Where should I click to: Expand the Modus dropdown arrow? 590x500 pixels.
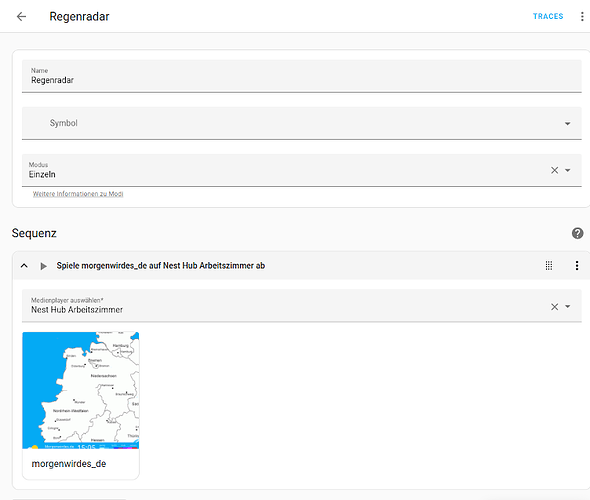click(567, 170)
